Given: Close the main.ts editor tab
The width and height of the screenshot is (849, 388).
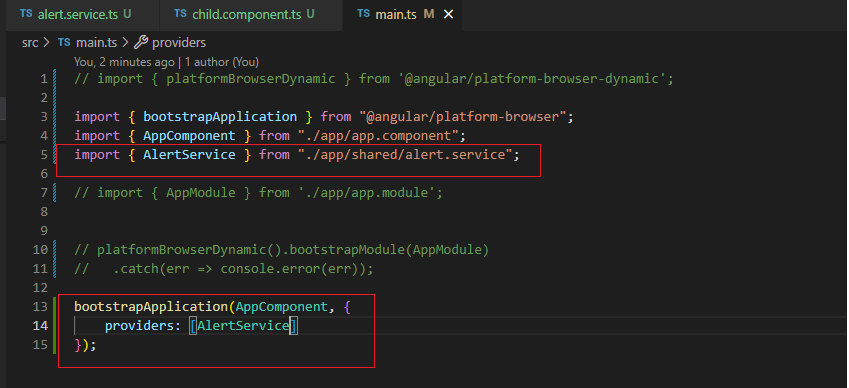Looking at the screenshot, I should [448, 15].
